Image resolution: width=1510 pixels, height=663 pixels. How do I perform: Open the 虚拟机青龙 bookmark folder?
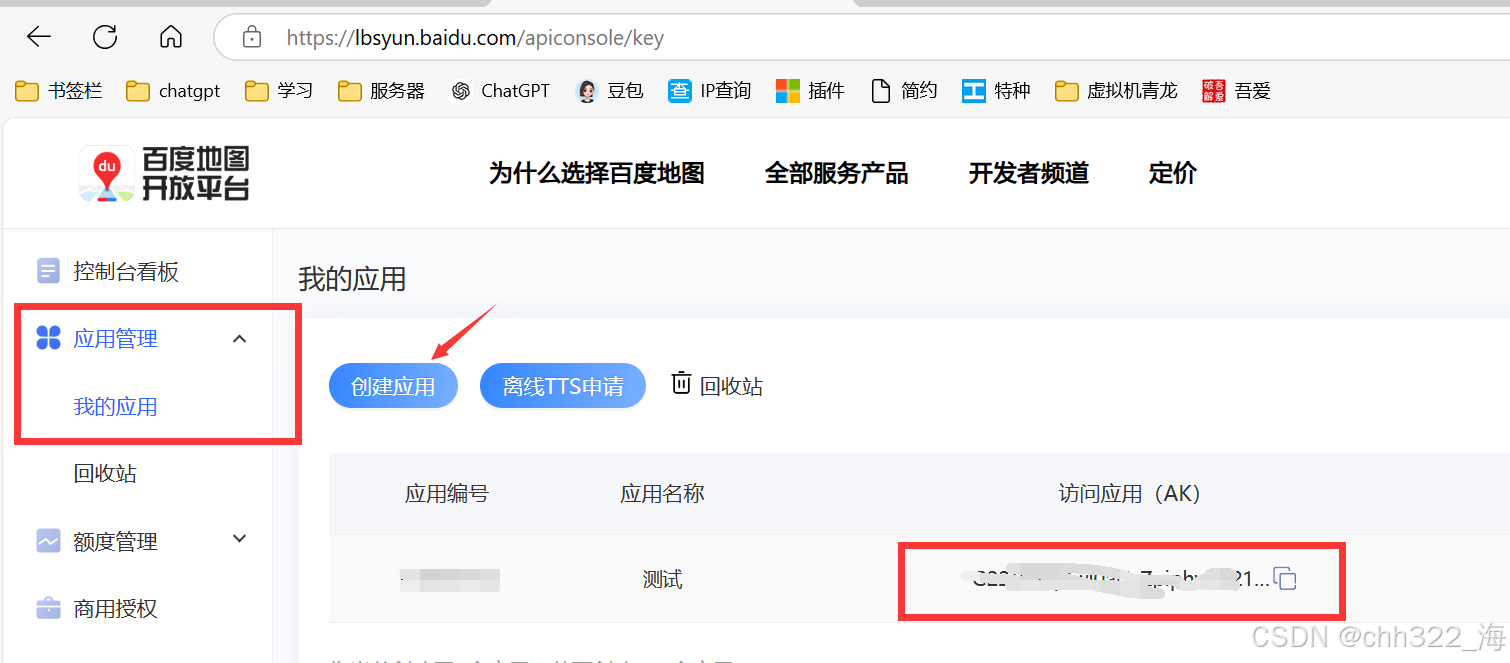click(x=1116, y=91)
